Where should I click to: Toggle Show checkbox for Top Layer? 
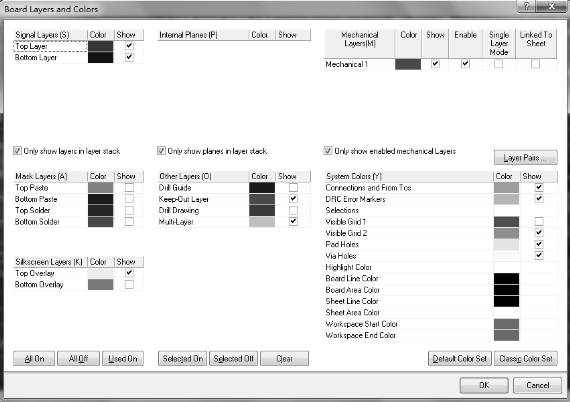[129, 46]
